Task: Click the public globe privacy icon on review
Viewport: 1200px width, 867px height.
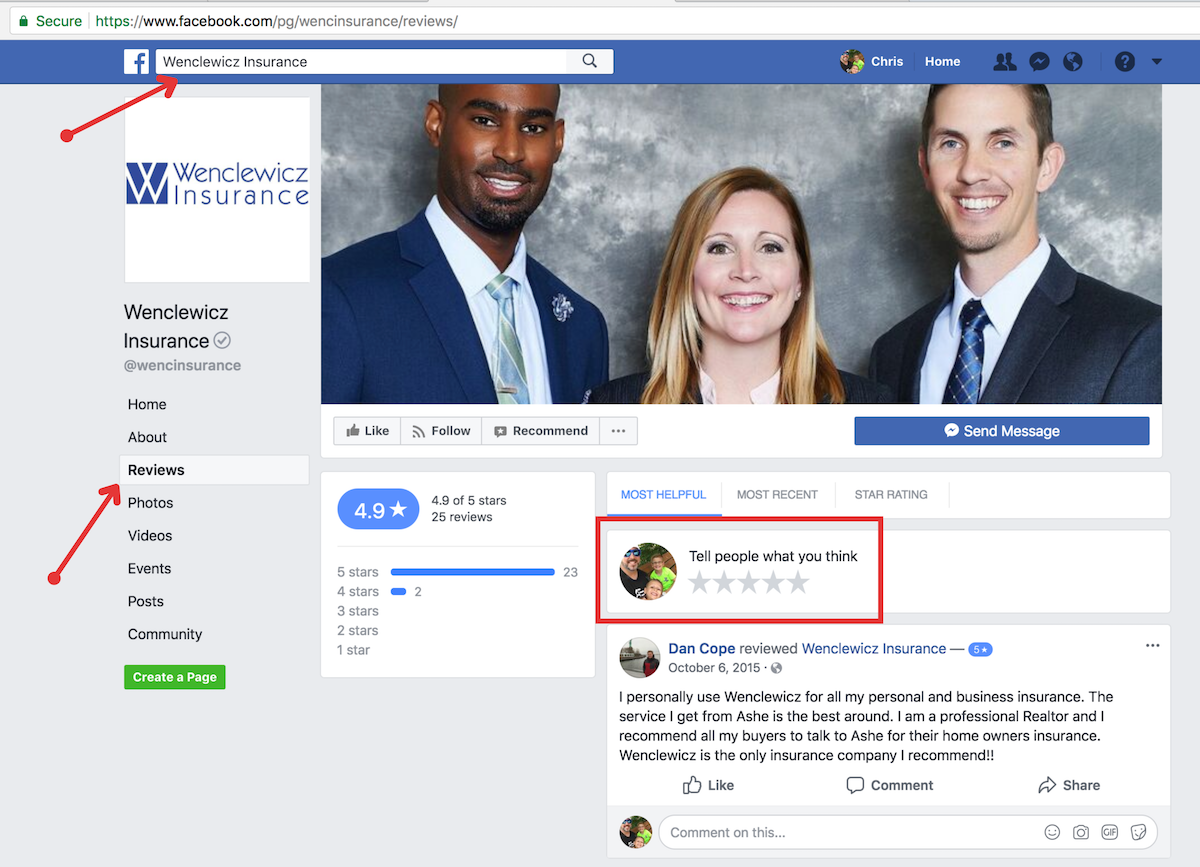Action: pos(776,668)
